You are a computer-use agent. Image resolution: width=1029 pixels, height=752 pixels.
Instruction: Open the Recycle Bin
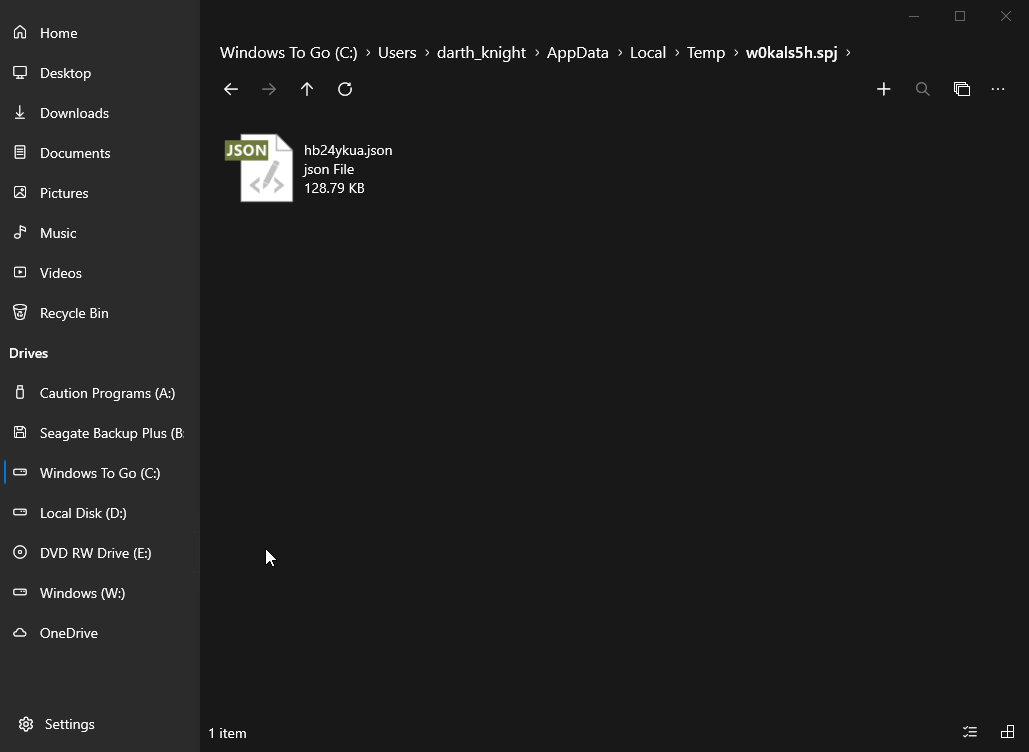(x=100, y=313)
